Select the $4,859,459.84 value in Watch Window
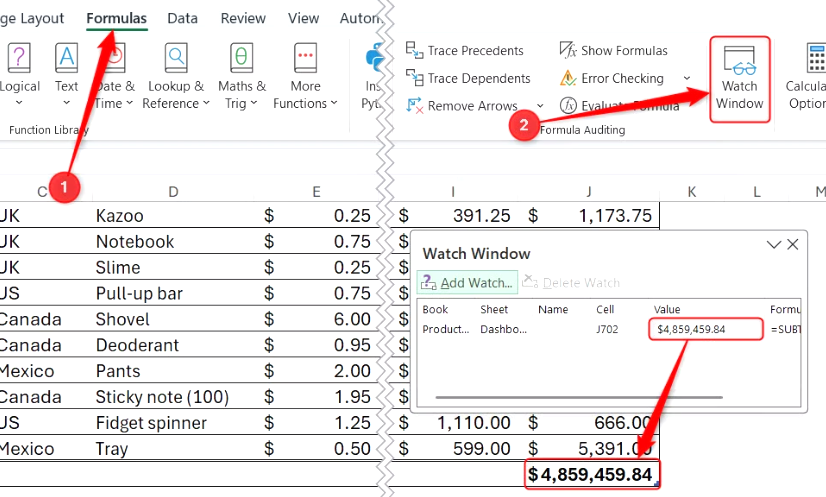This screenshot has width=826, height=497. [691, 329]
